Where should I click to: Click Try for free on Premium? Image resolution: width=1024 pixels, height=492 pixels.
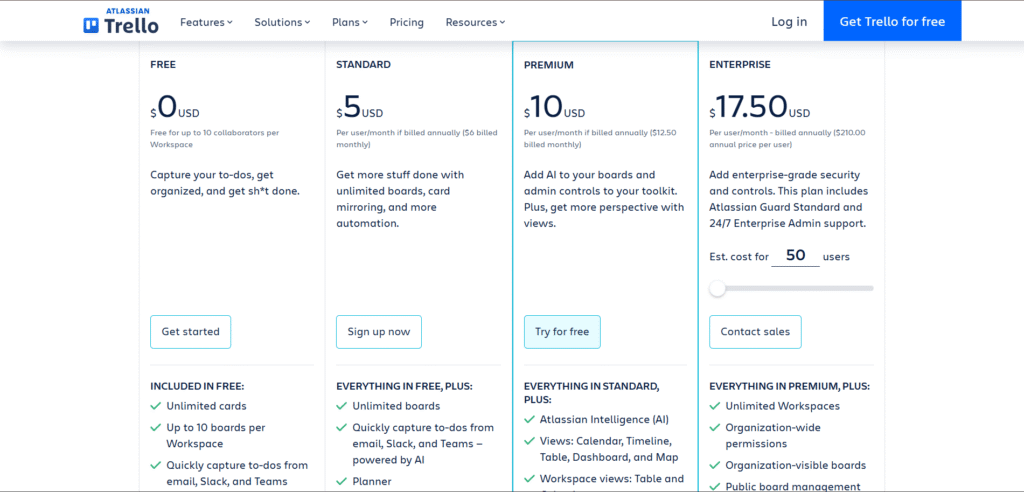pyautogui.click(x=562, y=332)
